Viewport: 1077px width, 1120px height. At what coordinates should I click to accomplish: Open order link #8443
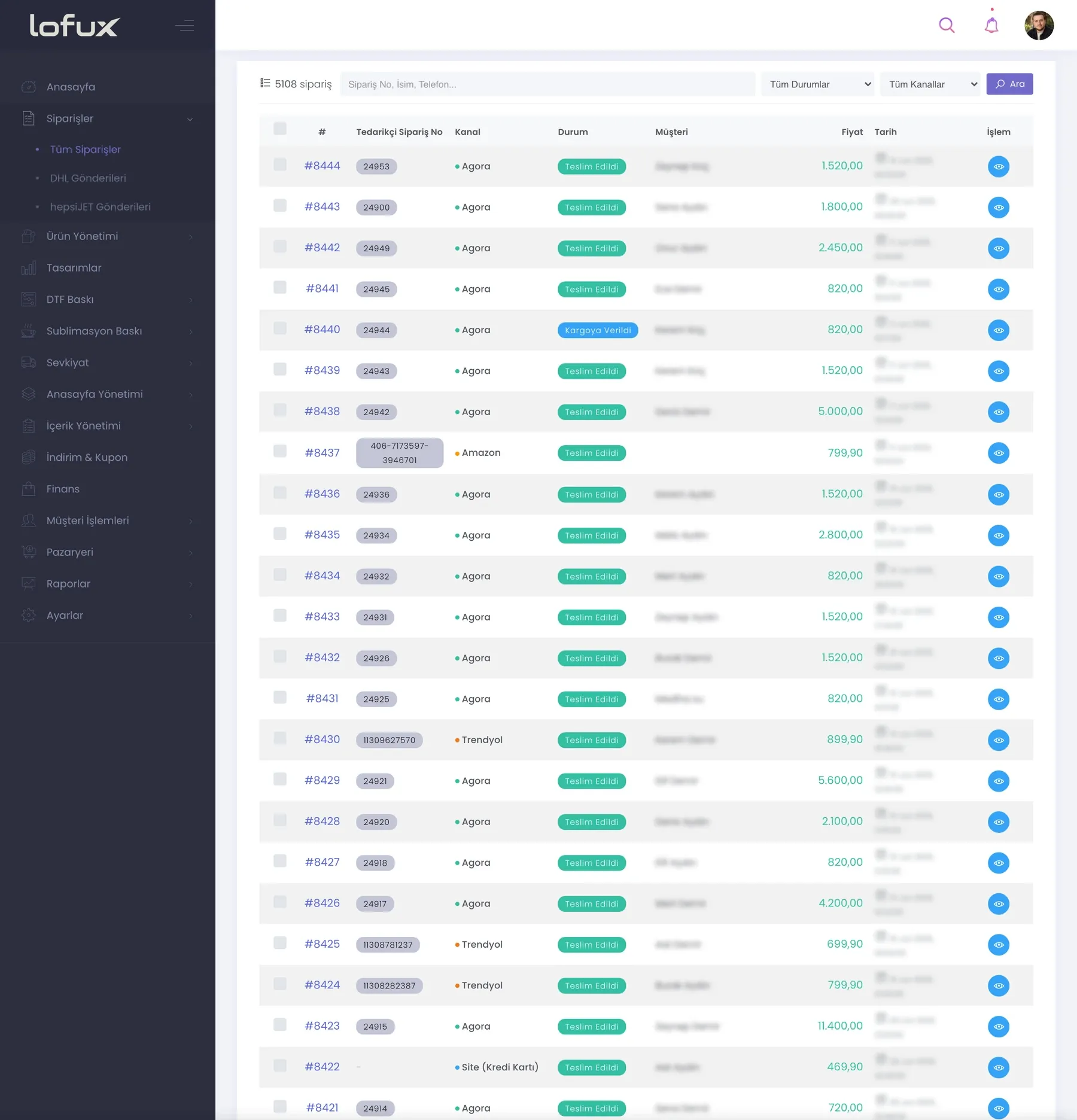[x=322, y=206]
